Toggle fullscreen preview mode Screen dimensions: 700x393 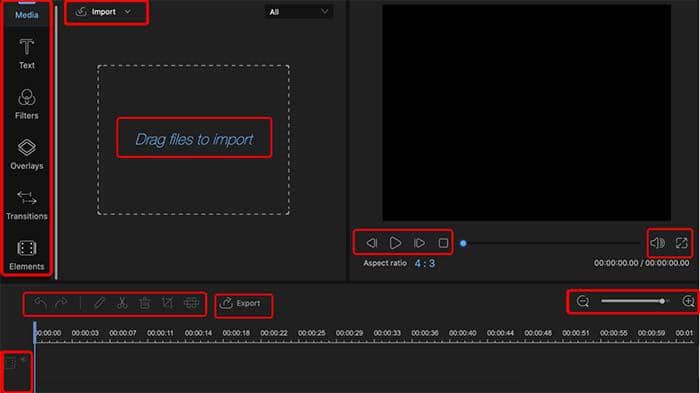(681, 243)
